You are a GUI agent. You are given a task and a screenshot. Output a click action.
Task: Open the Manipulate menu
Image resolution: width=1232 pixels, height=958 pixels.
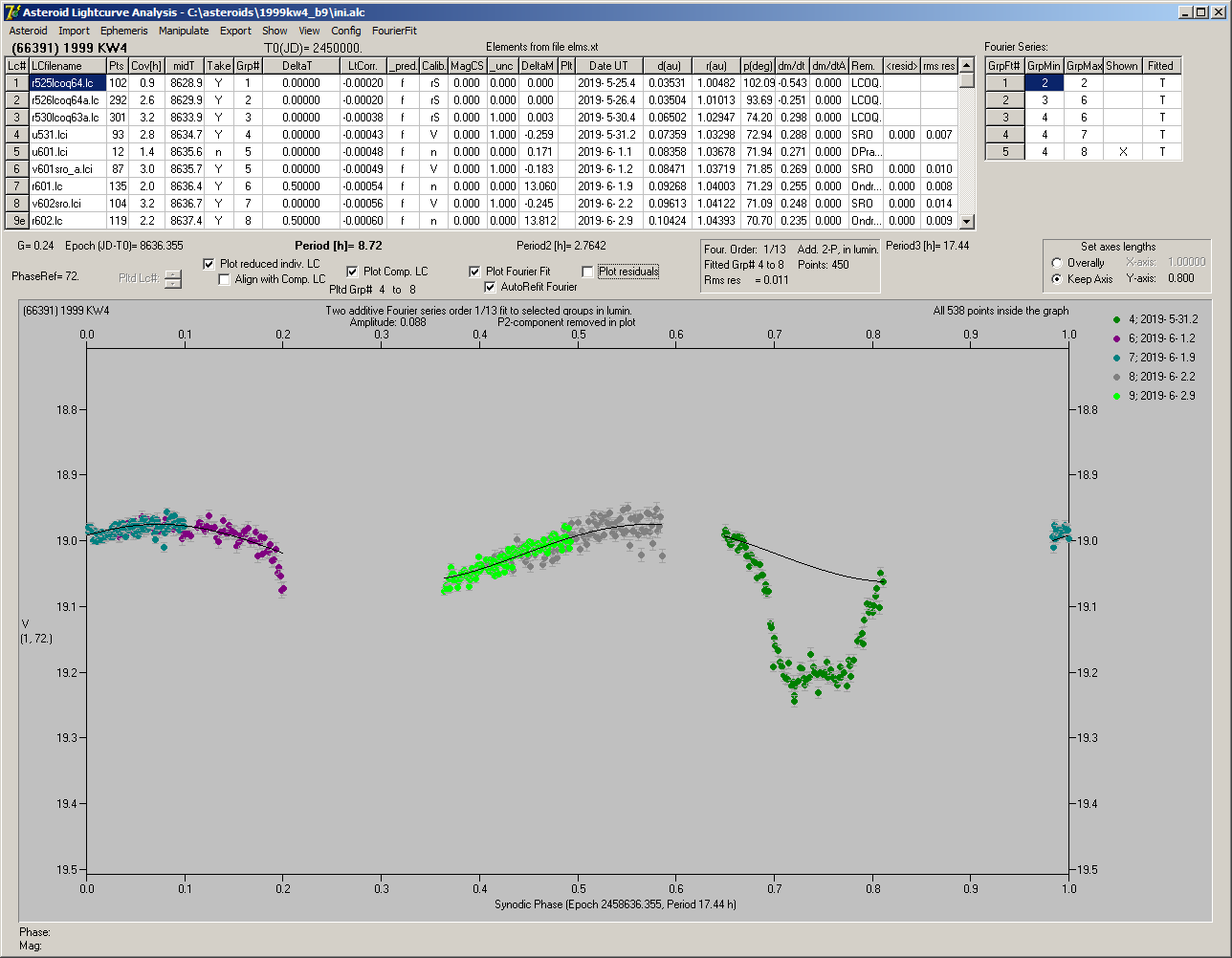pos(184,31)
